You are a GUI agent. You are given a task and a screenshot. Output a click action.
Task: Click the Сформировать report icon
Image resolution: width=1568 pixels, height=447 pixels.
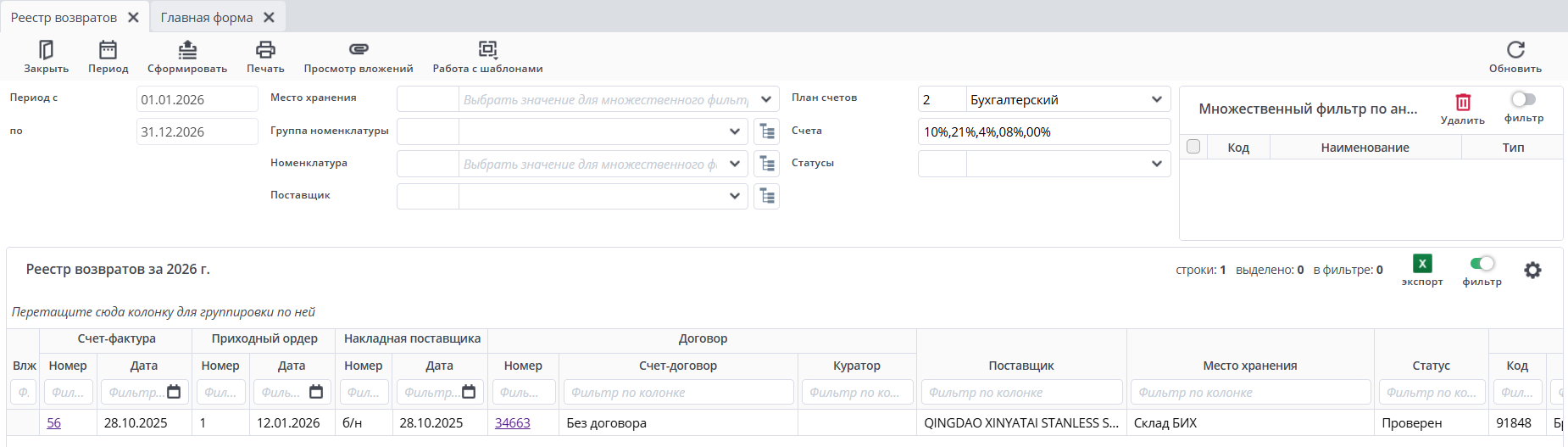[187, 51]
